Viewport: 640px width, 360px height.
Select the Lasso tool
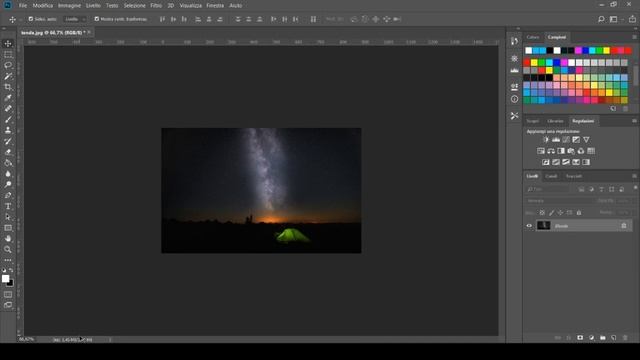(x=8, y=65)
